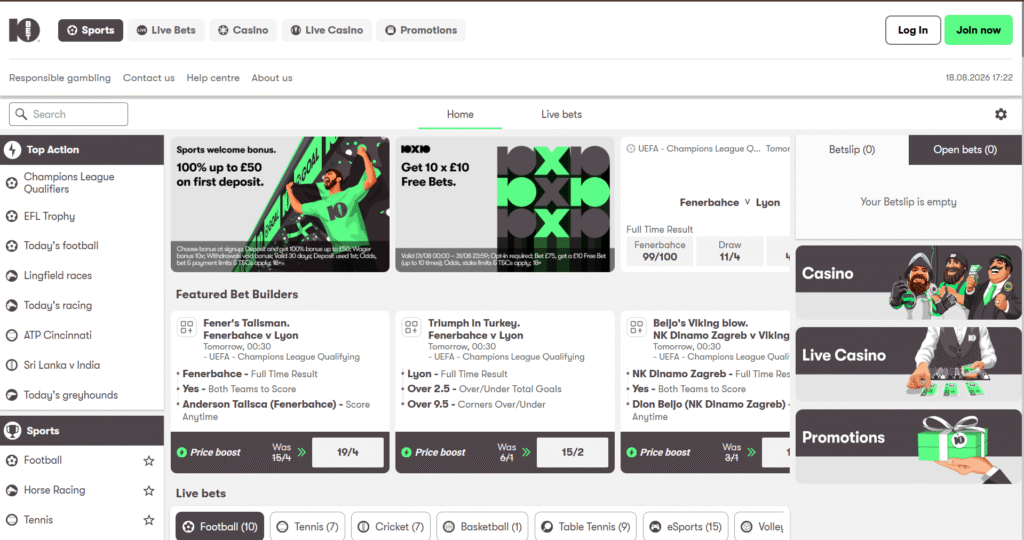Open Live Casino in top navigation
This screenshot has width=1024, height=540.
point(327,30)
